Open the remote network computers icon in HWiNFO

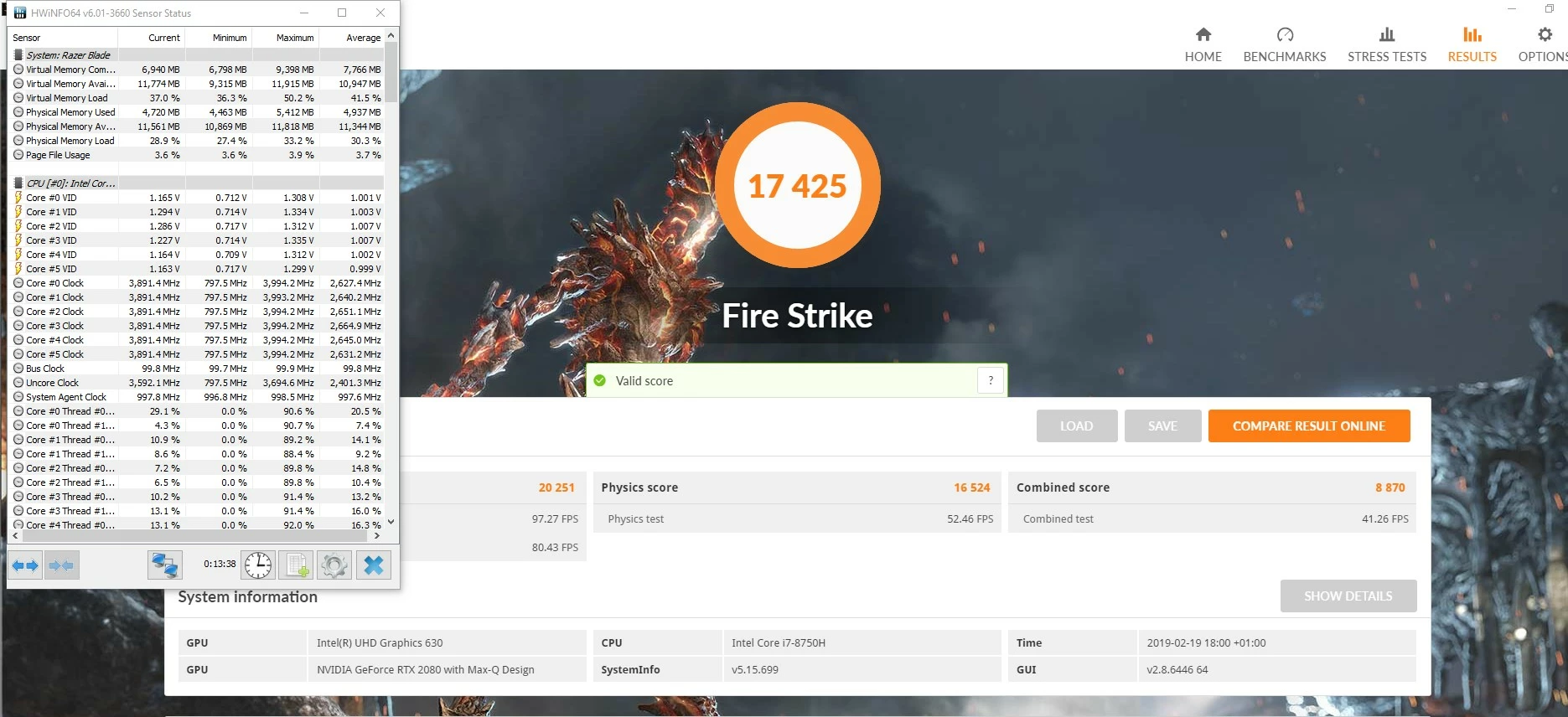[x=165, y=565]
